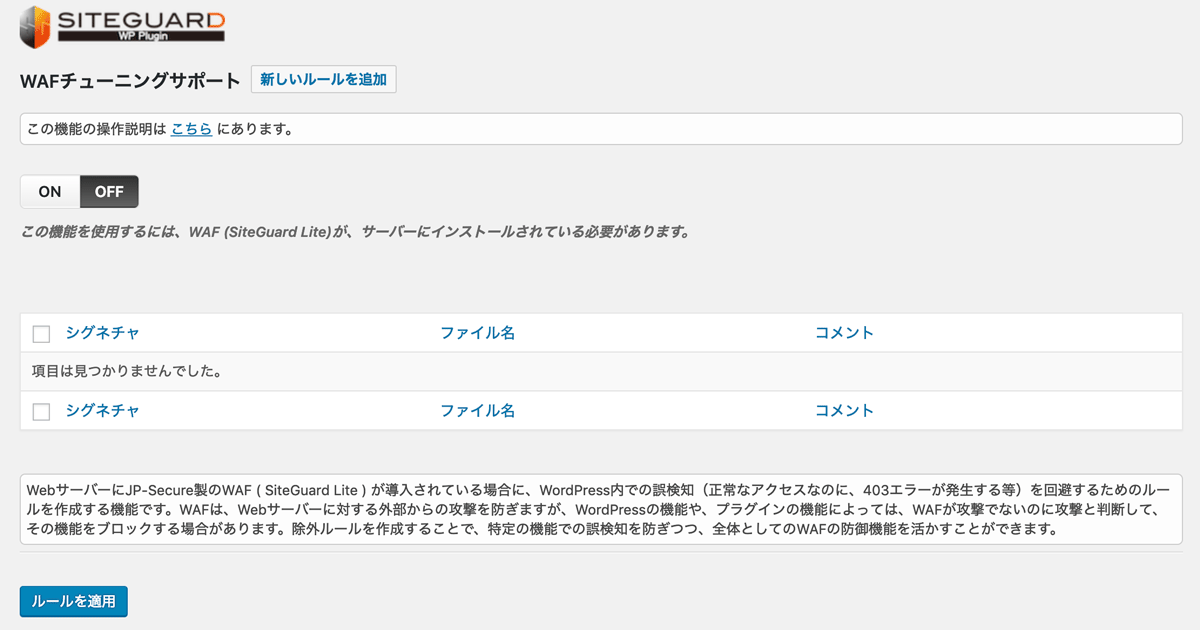
Task: Open the こちら help link
Action: [191, 129]
